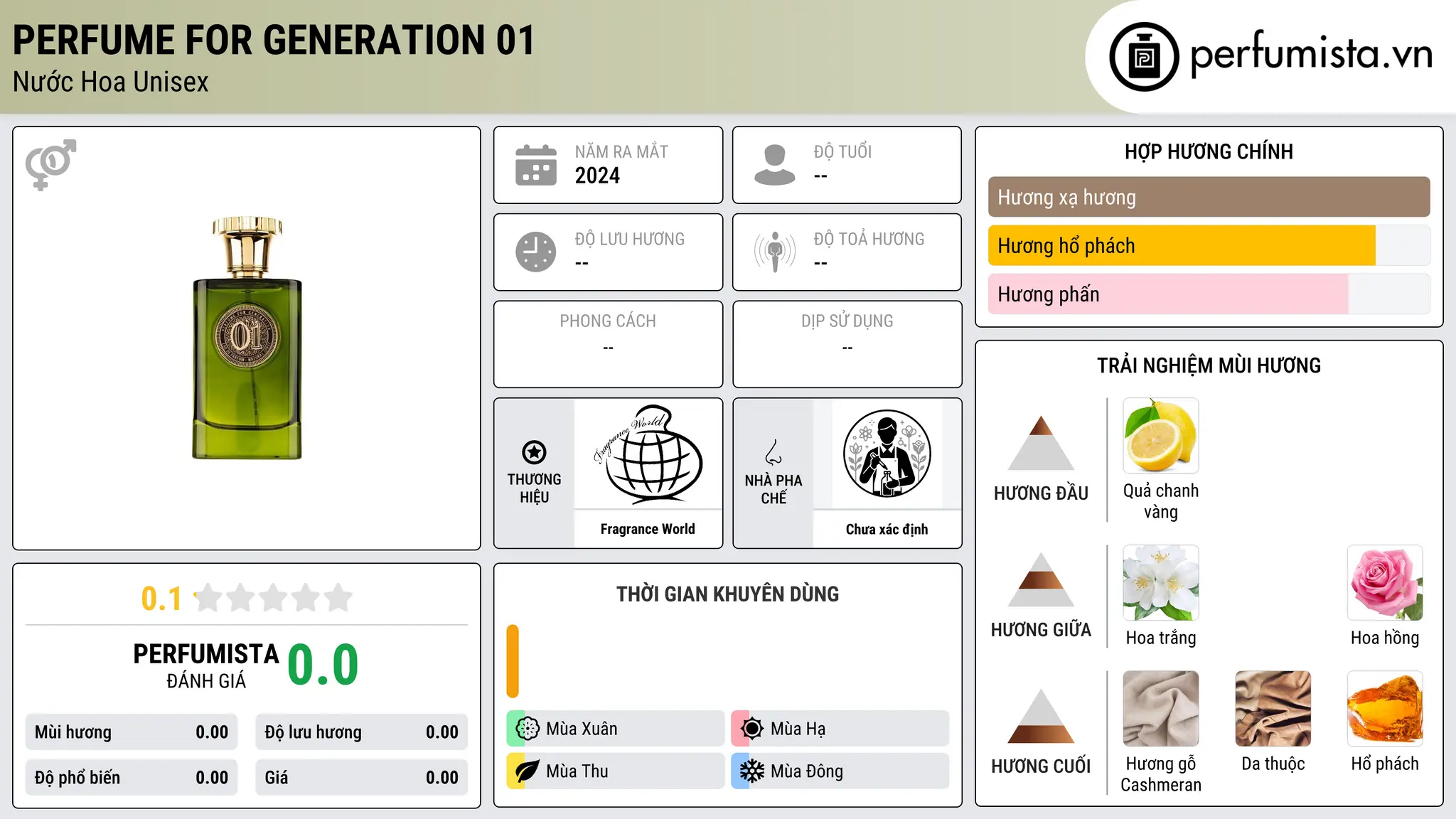
Task: Click the title "PERFUME FOR GENERATION 01"
Action: click(x=274, y=40)
